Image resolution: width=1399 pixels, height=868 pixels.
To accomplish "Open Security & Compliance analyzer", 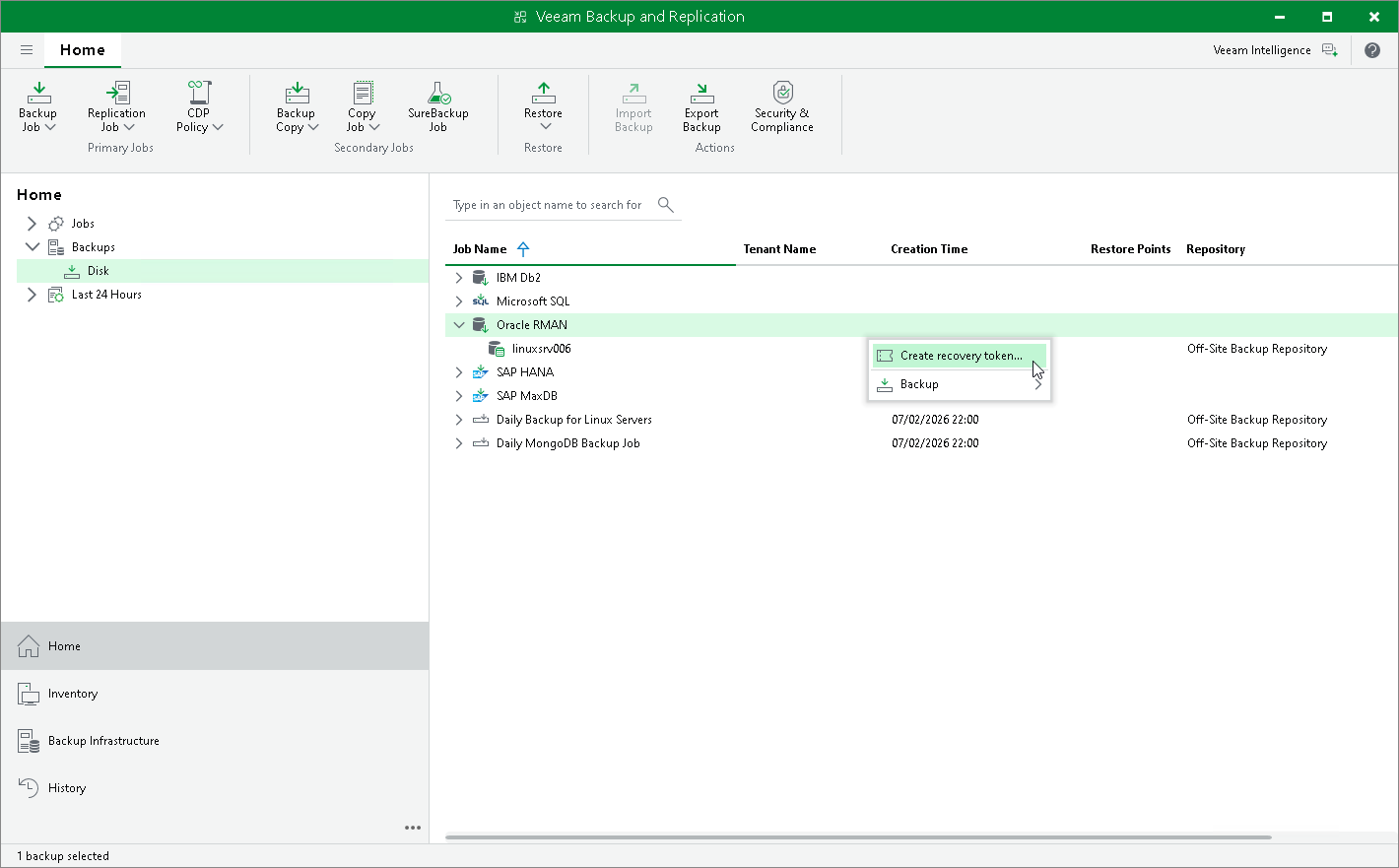I will point(782,106).
